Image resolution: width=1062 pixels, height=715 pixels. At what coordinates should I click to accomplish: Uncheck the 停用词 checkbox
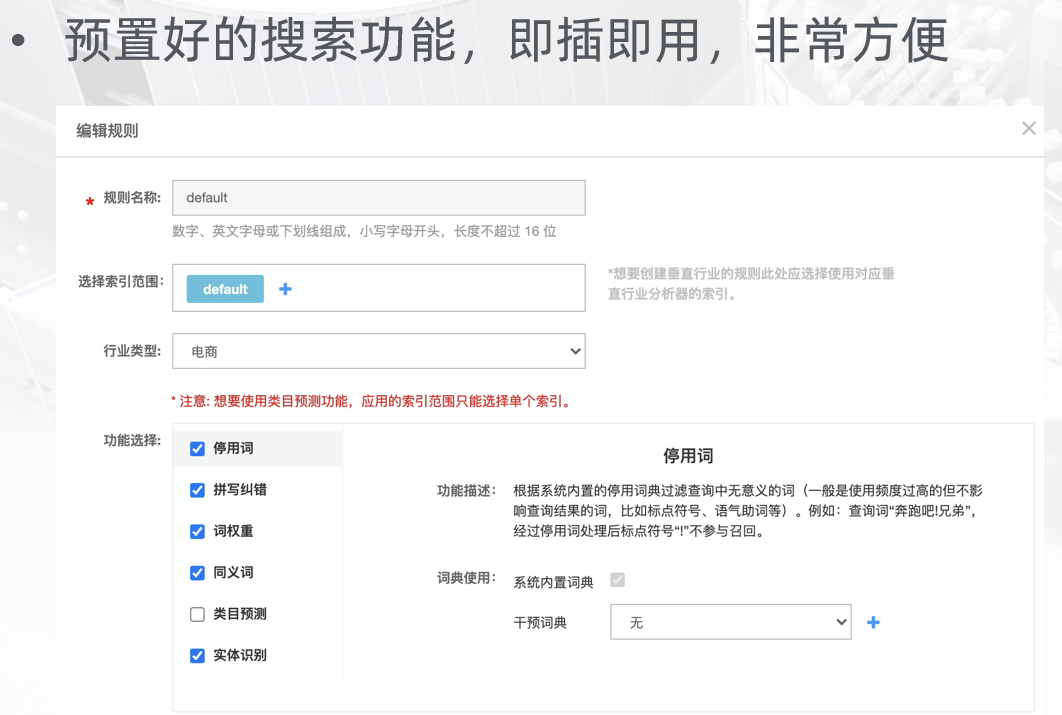coord(197,449)
